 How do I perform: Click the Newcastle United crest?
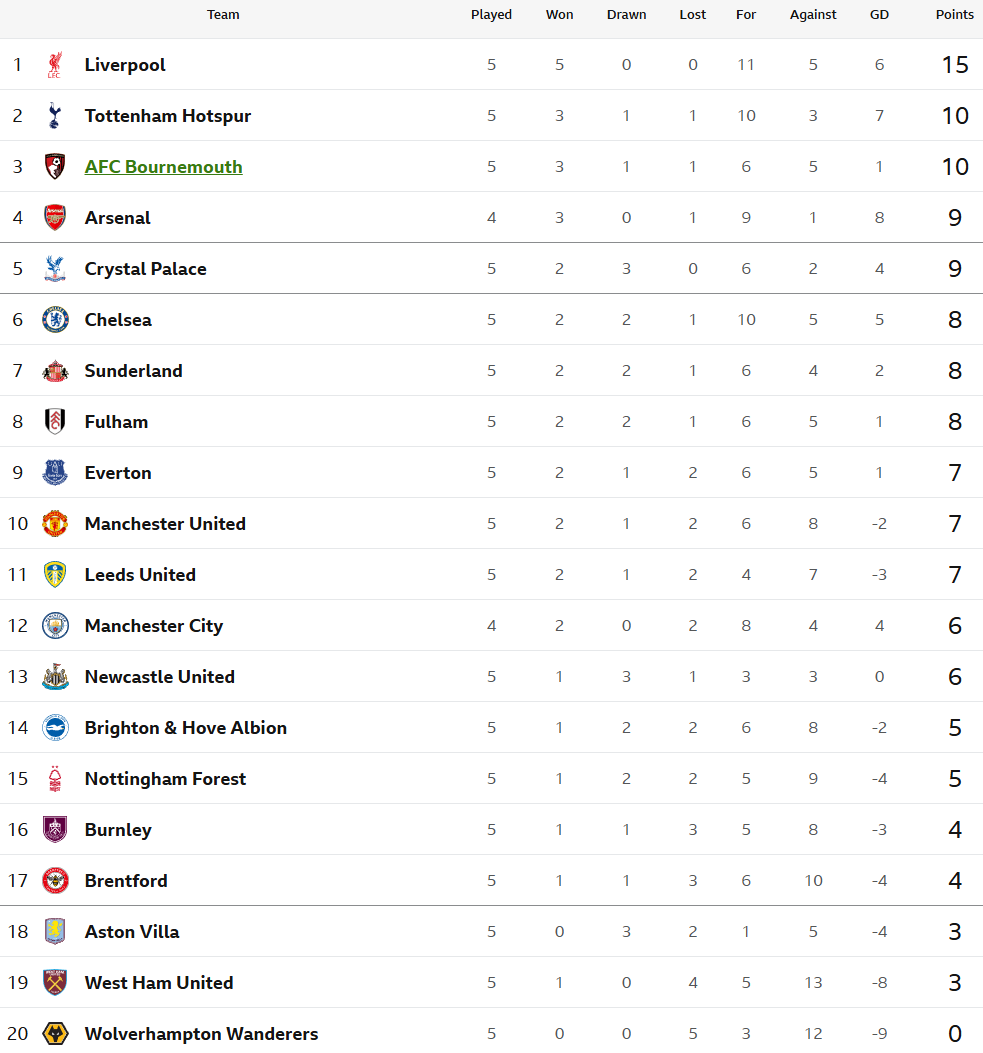pyautogui.click(x=55, y=677)
